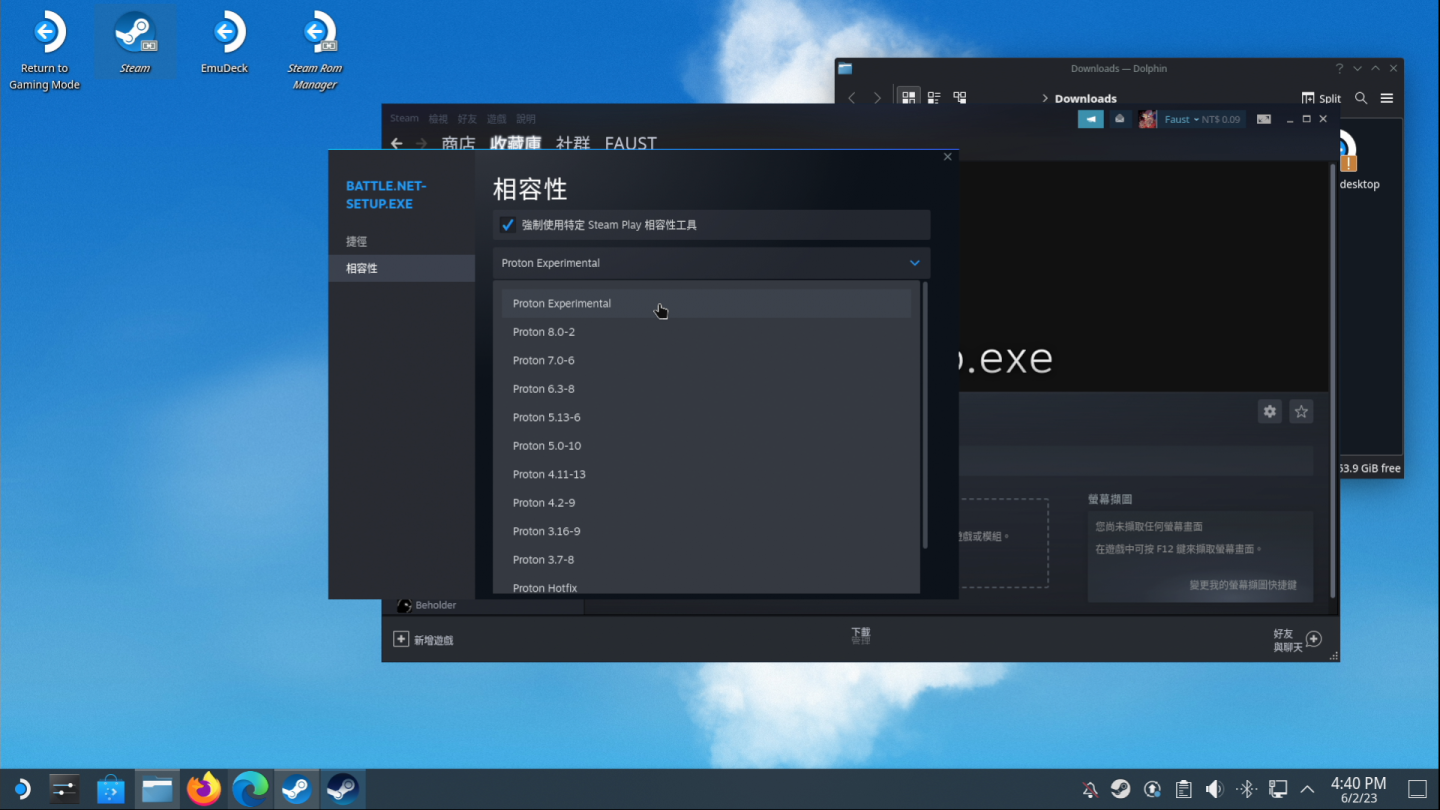Click the Steam system tray icon
1440x810 pixels.
(1121, 790)
